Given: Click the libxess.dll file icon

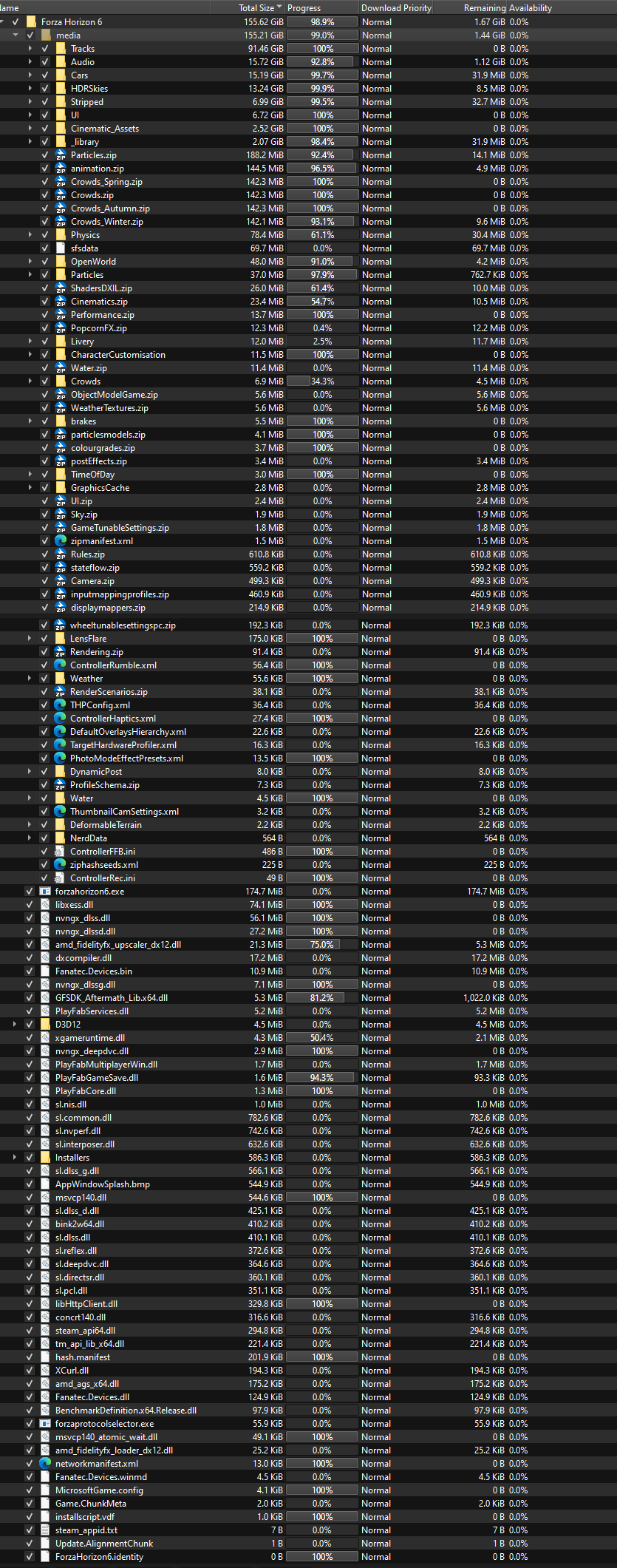Looking at the screenshot, I should [45, 905].
